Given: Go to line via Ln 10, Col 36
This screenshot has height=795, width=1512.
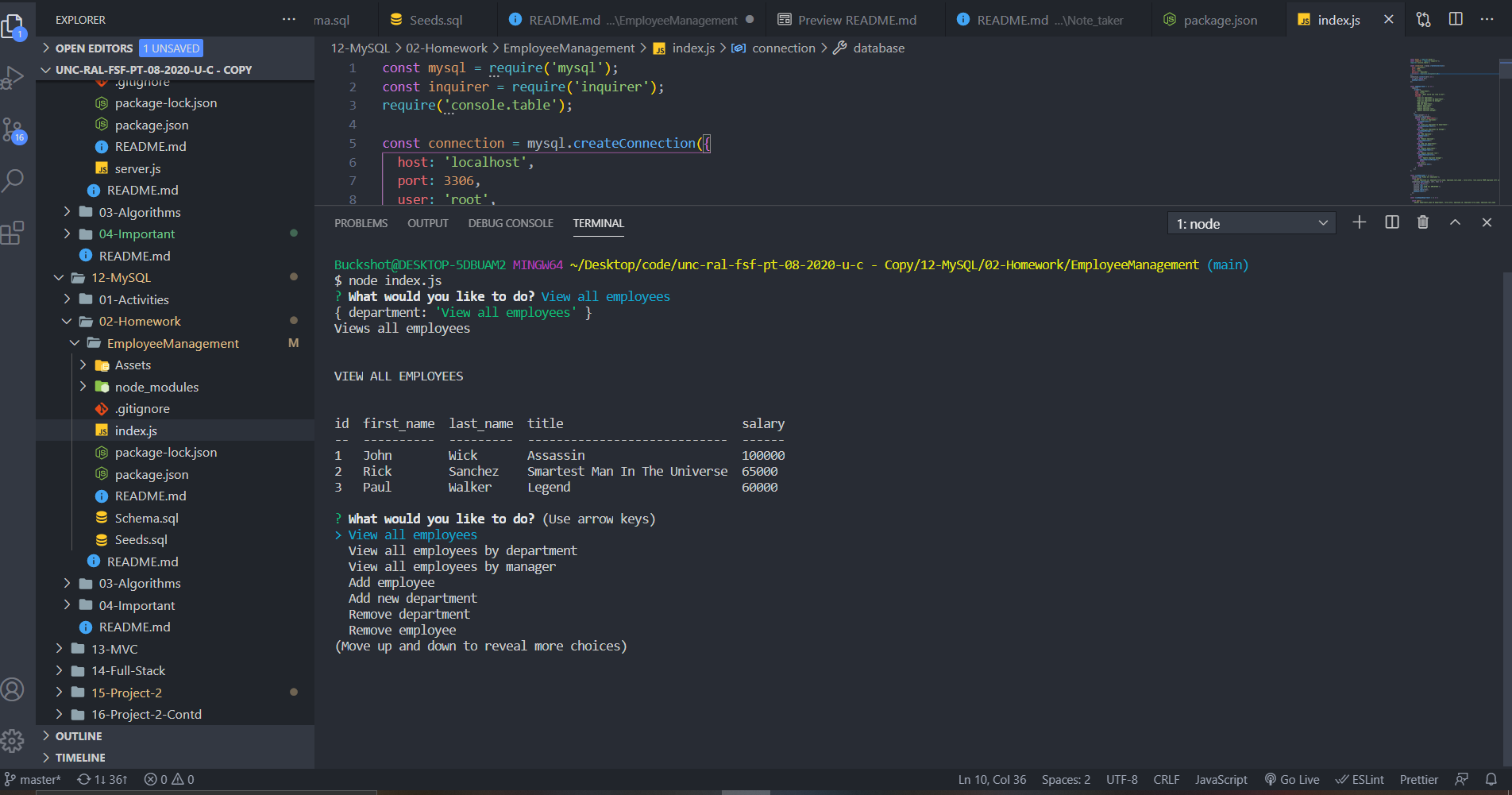Looking at the screenshot, I should click(x=992, y=780).
